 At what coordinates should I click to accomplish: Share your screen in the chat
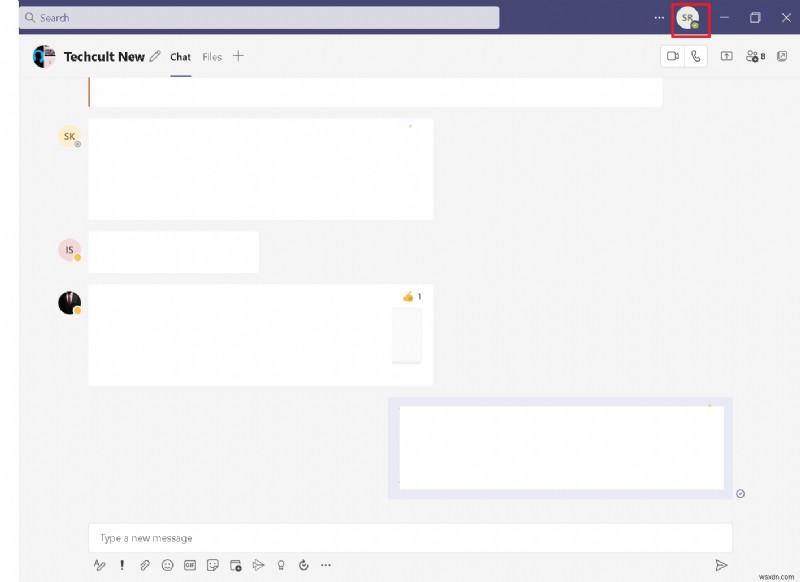tap(727, 56)
